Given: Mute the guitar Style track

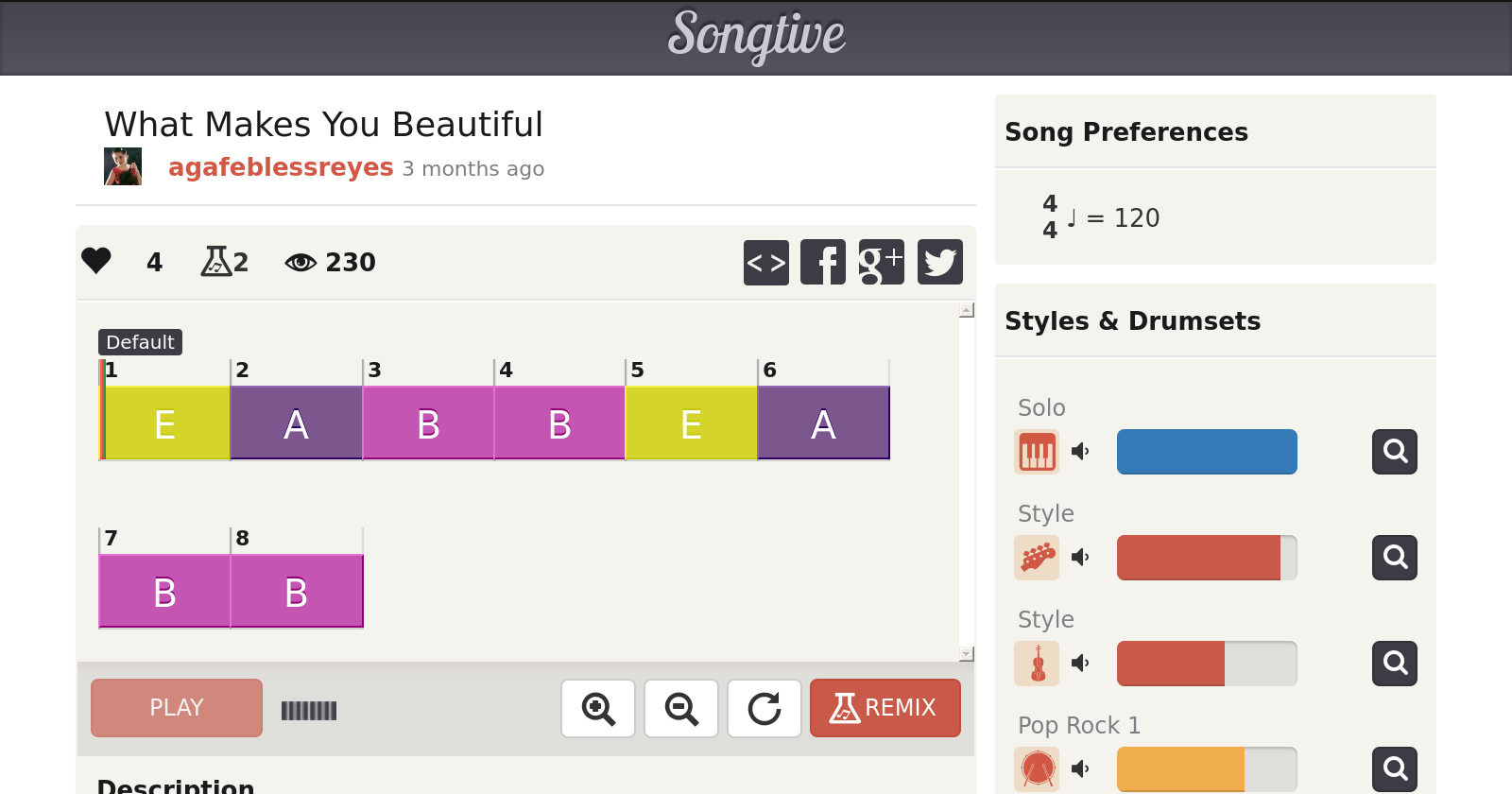Looking at the screenshot, I should (1080, 558).
